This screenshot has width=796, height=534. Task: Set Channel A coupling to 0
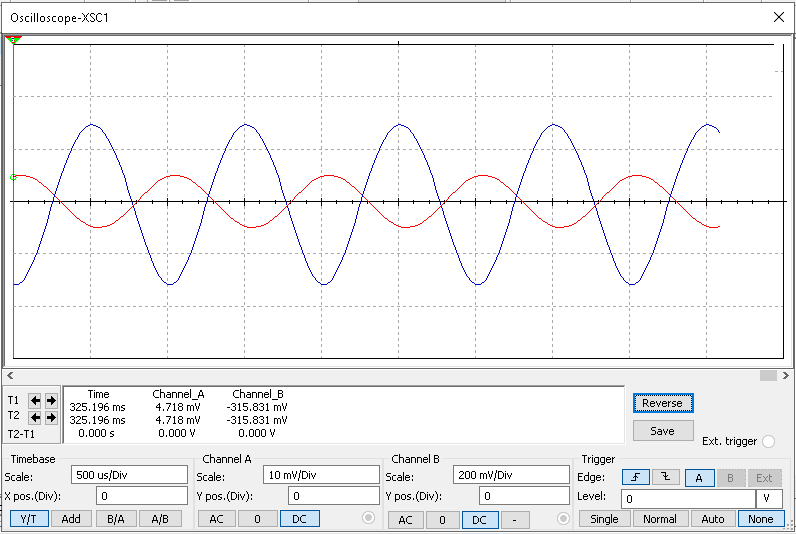(257, 519)
